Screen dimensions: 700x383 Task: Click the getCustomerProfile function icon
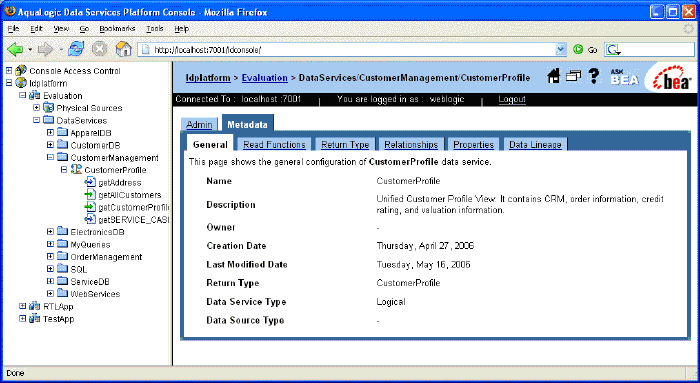(x=90, y=207)
